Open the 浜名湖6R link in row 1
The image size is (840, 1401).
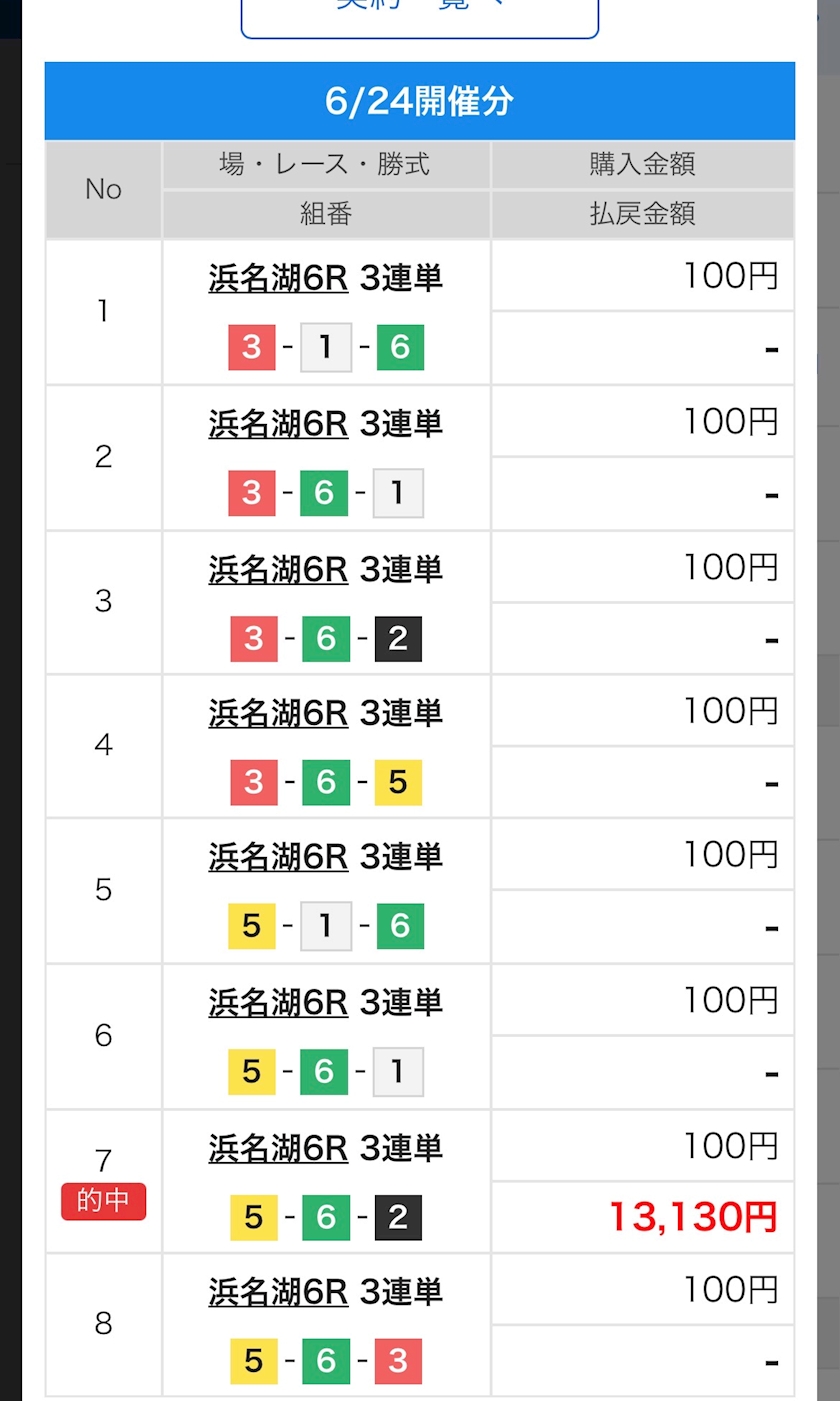click(278, 278)
